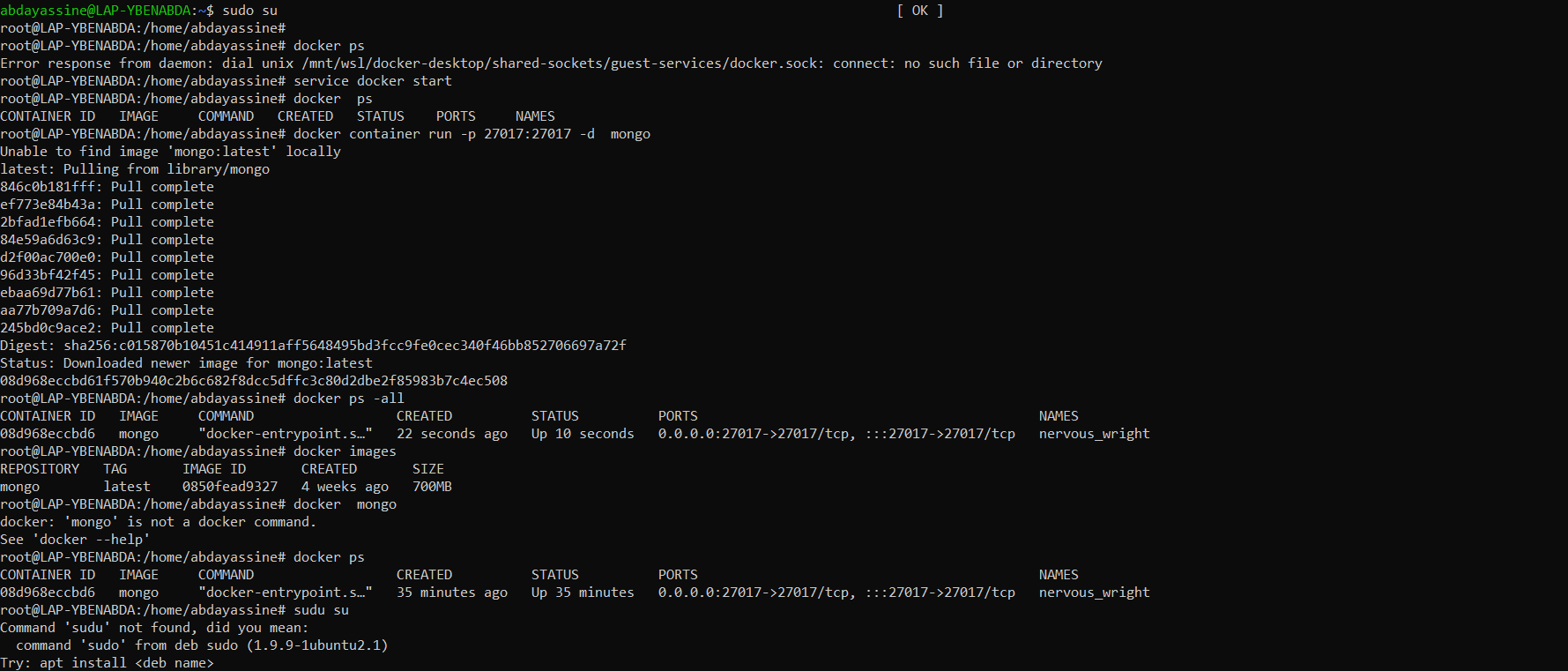Screen dimensions: 1568x671
Task: Click the 'aa77b709a7d6: Pull complete' line
Action: [107, 310]
